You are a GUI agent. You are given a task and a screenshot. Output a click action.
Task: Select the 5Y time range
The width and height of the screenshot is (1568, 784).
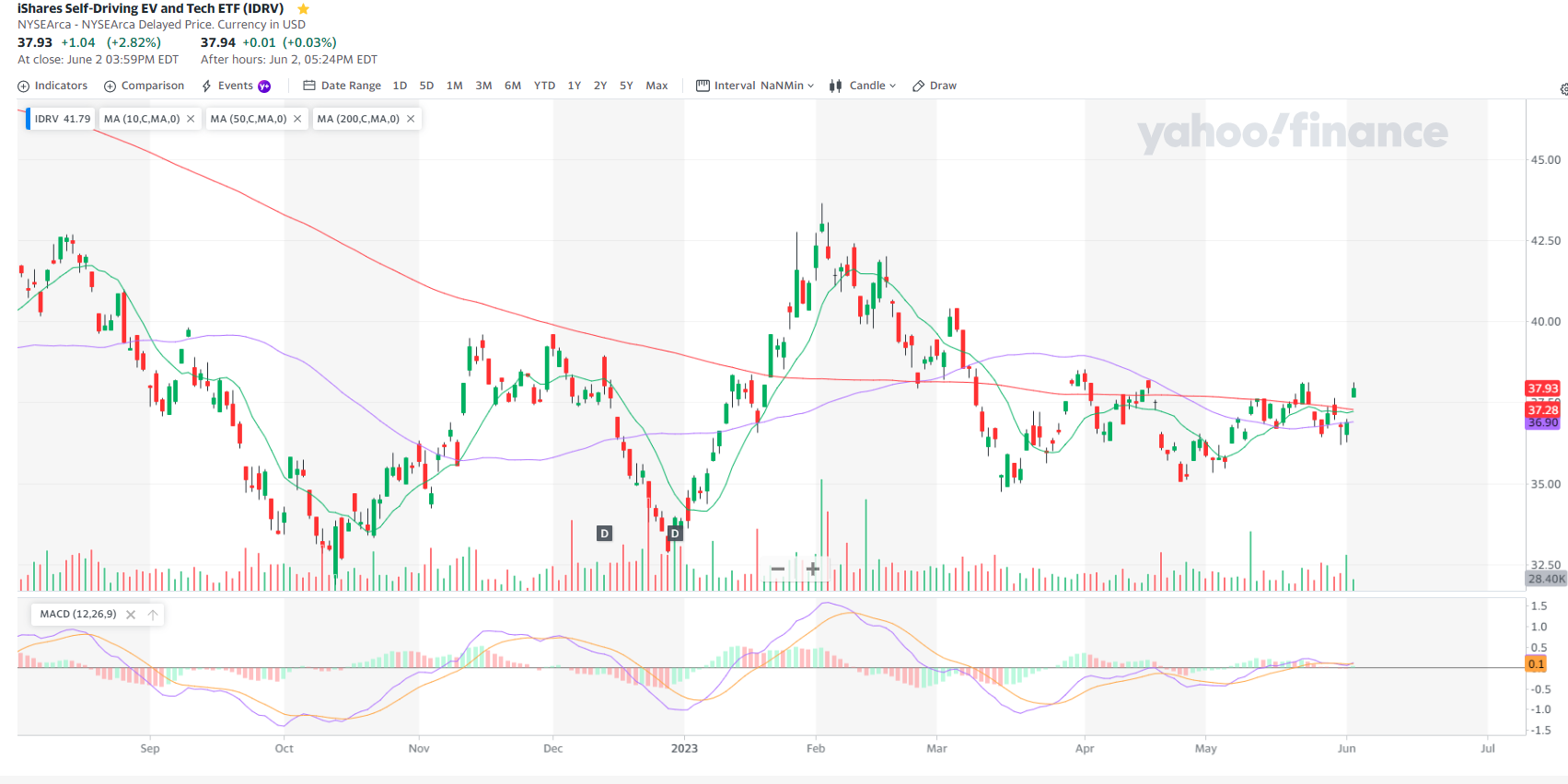pos(626,86)
